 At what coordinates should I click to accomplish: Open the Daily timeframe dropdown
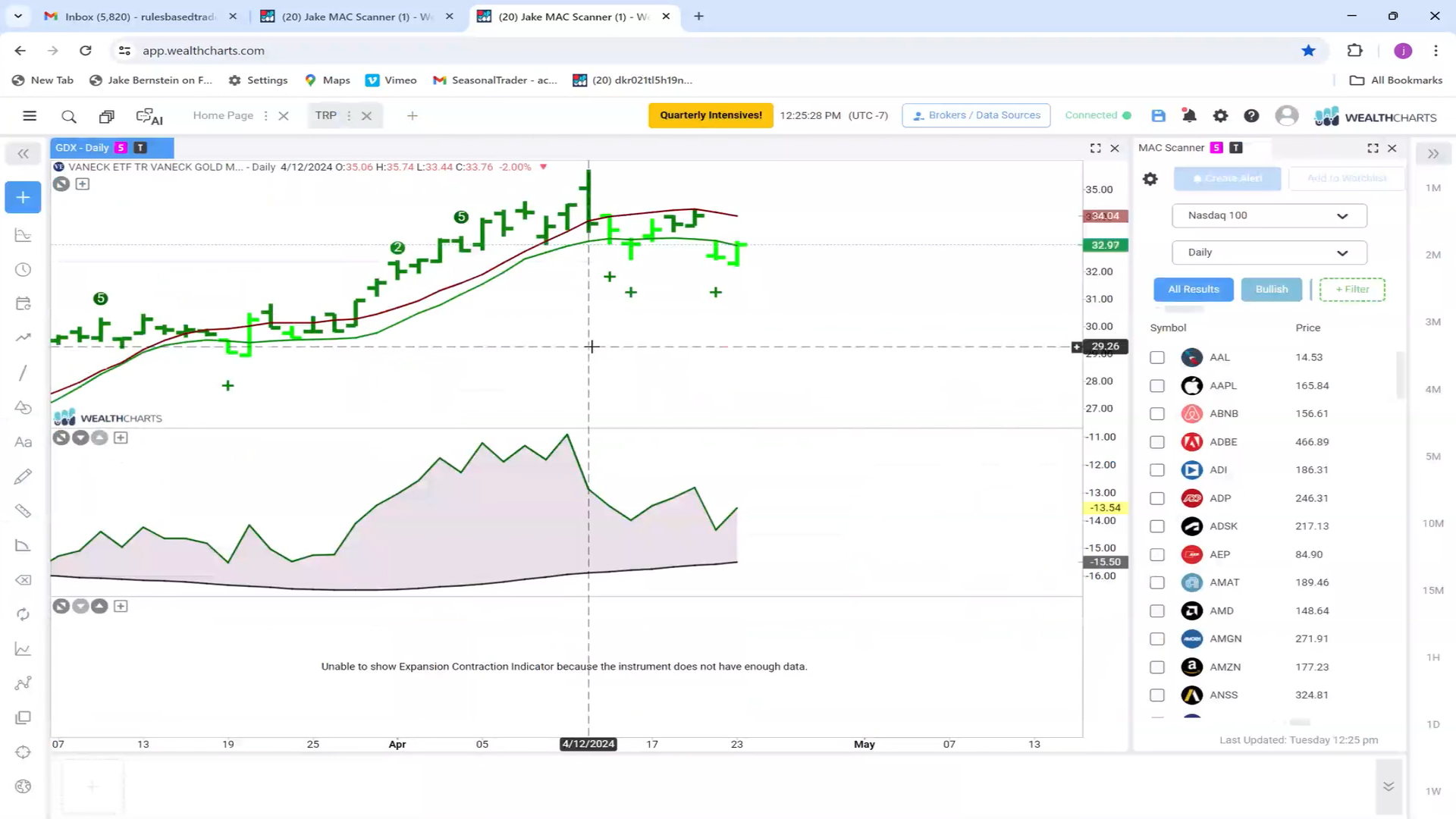[x=1269, y=253]
